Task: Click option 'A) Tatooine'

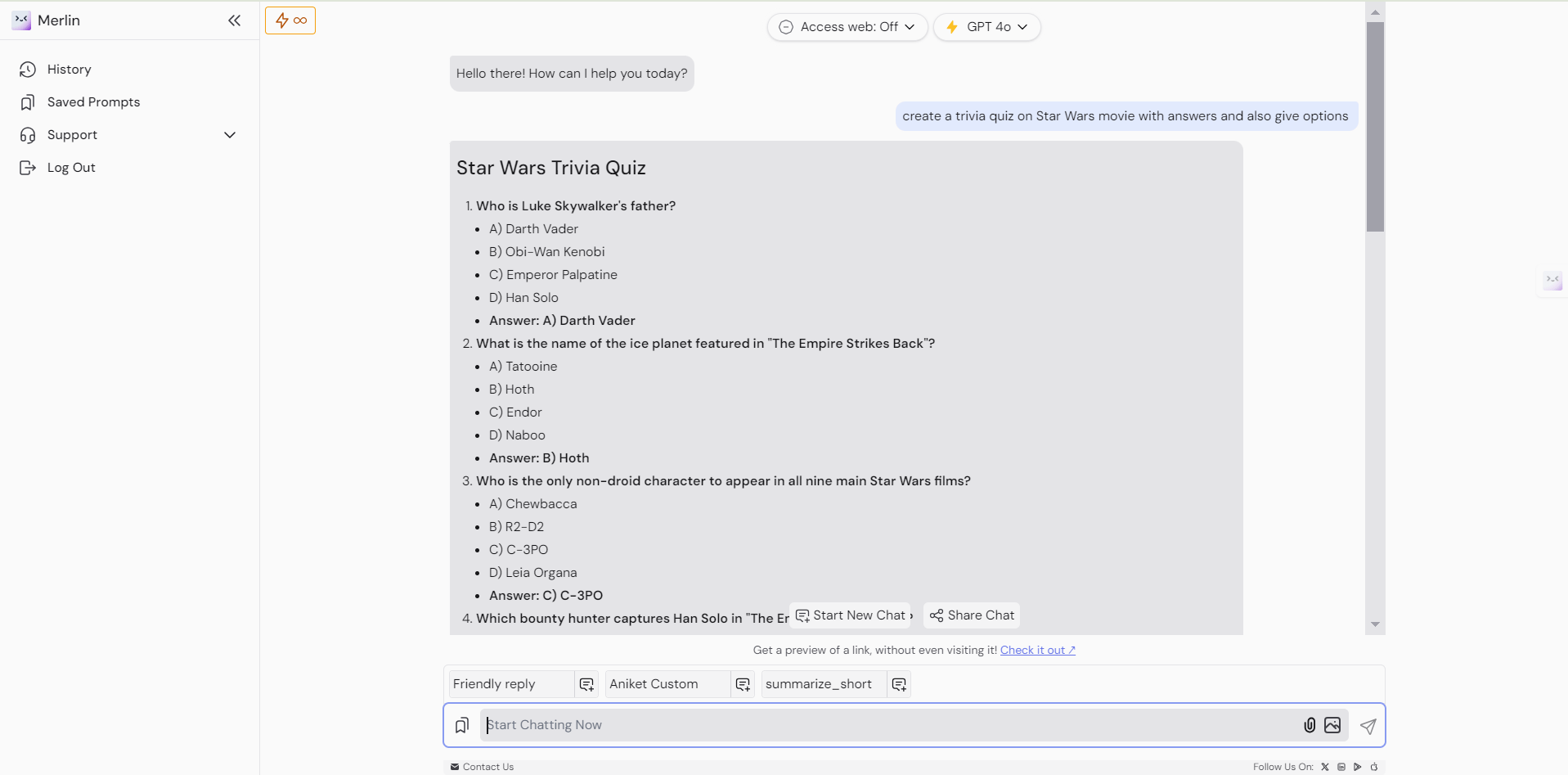Action: pos(523,367)
